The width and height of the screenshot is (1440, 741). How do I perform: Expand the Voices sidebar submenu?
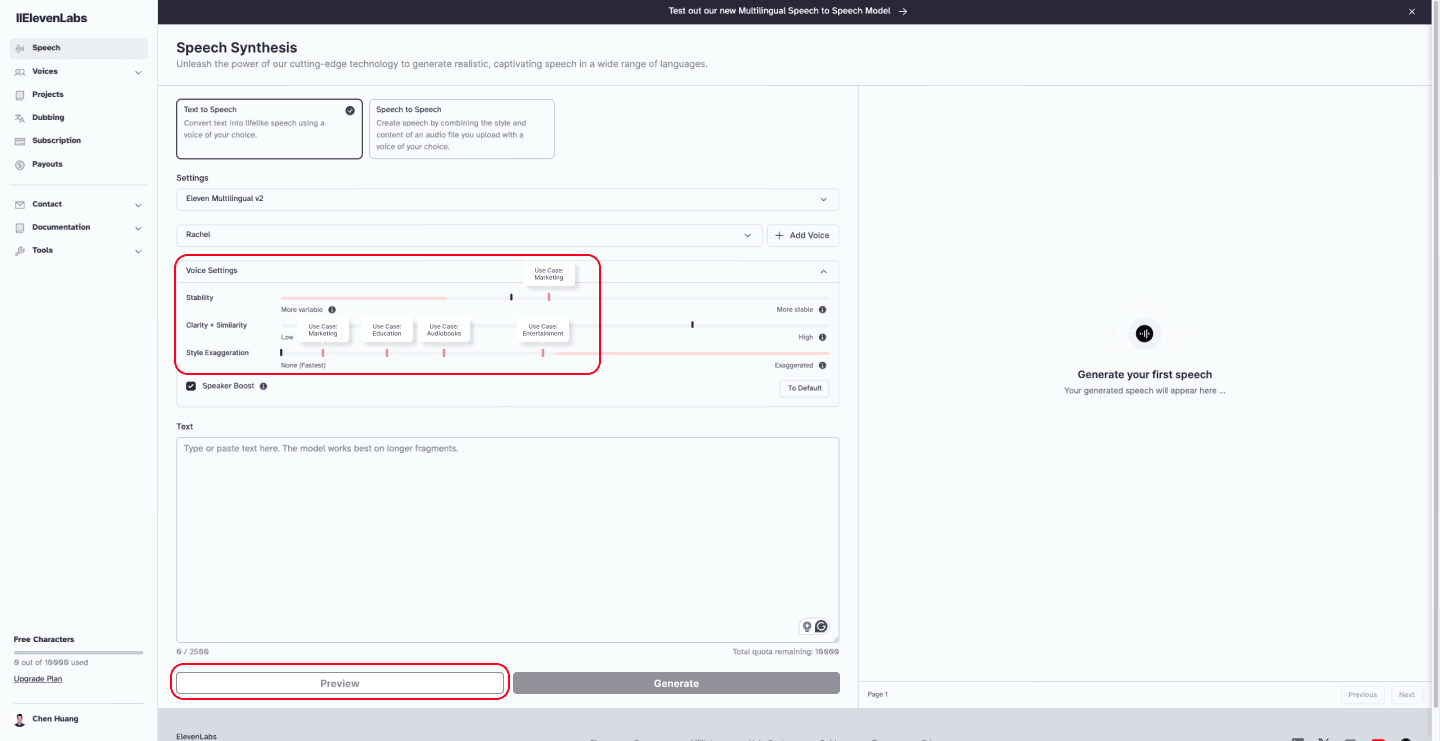click(x=138, y=72)
